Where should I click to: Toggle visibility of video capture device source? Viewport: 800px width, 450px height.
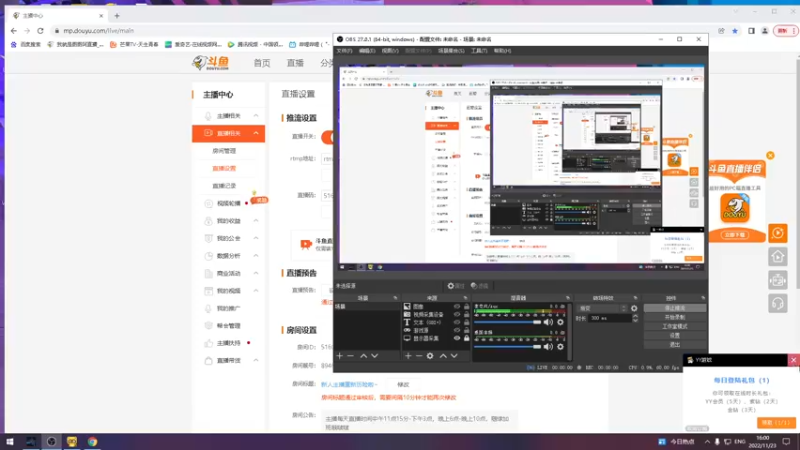coord(457,314)
